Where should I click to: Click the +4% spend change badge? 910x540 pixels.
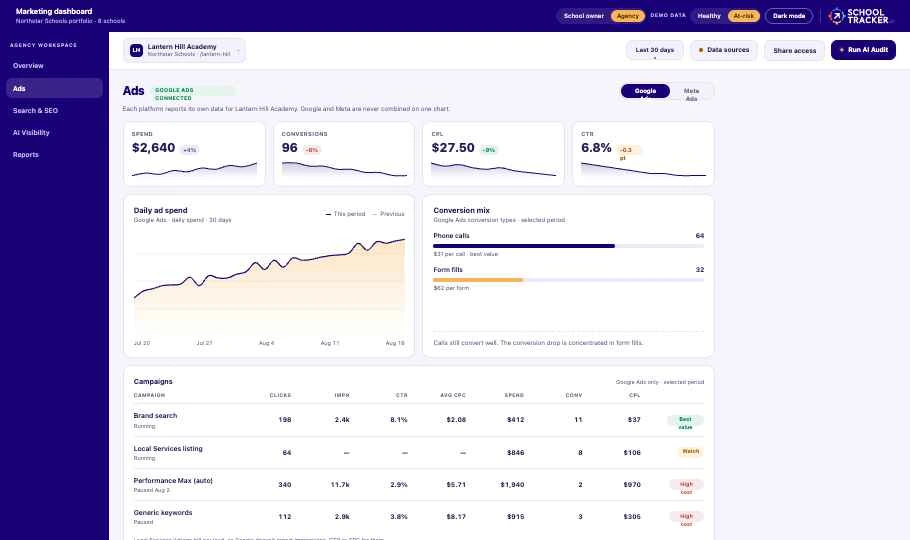(190, 150)
